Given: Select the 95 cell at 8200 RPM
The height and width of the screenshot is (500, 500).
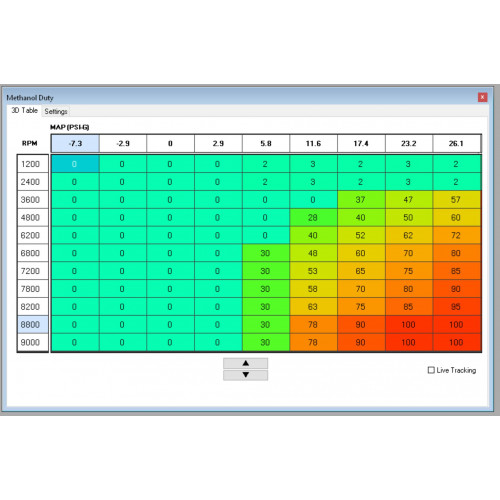Looking at the screenshot, I should [x=456, y=307].
